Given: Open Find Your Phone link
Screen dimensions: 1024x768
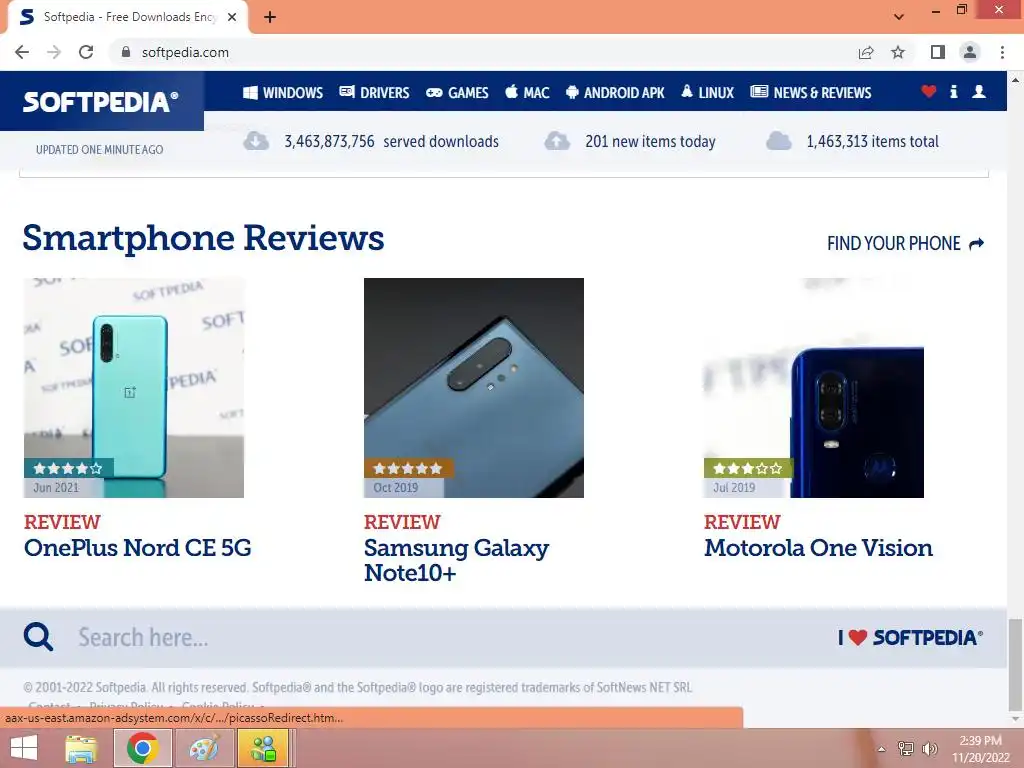Looking at the screenshot, I should click(x=905, y=244).
